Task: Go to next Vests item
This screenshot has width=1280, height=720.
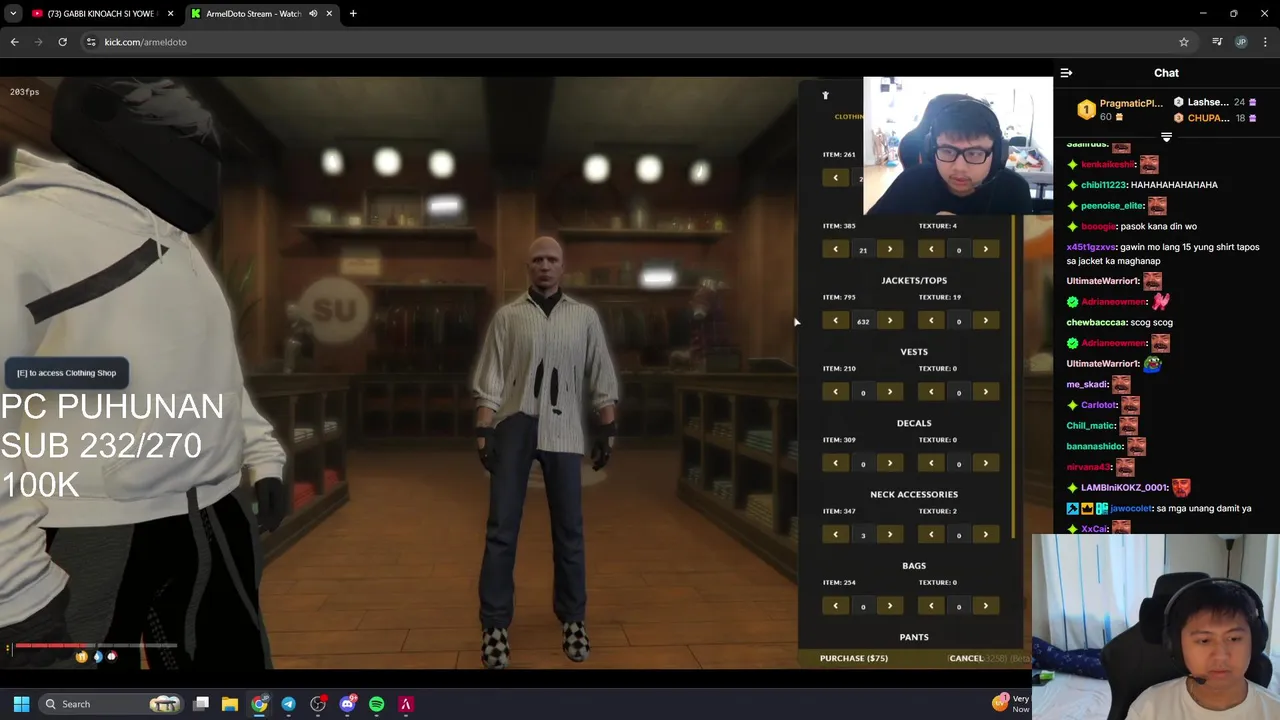Action: 890,392
